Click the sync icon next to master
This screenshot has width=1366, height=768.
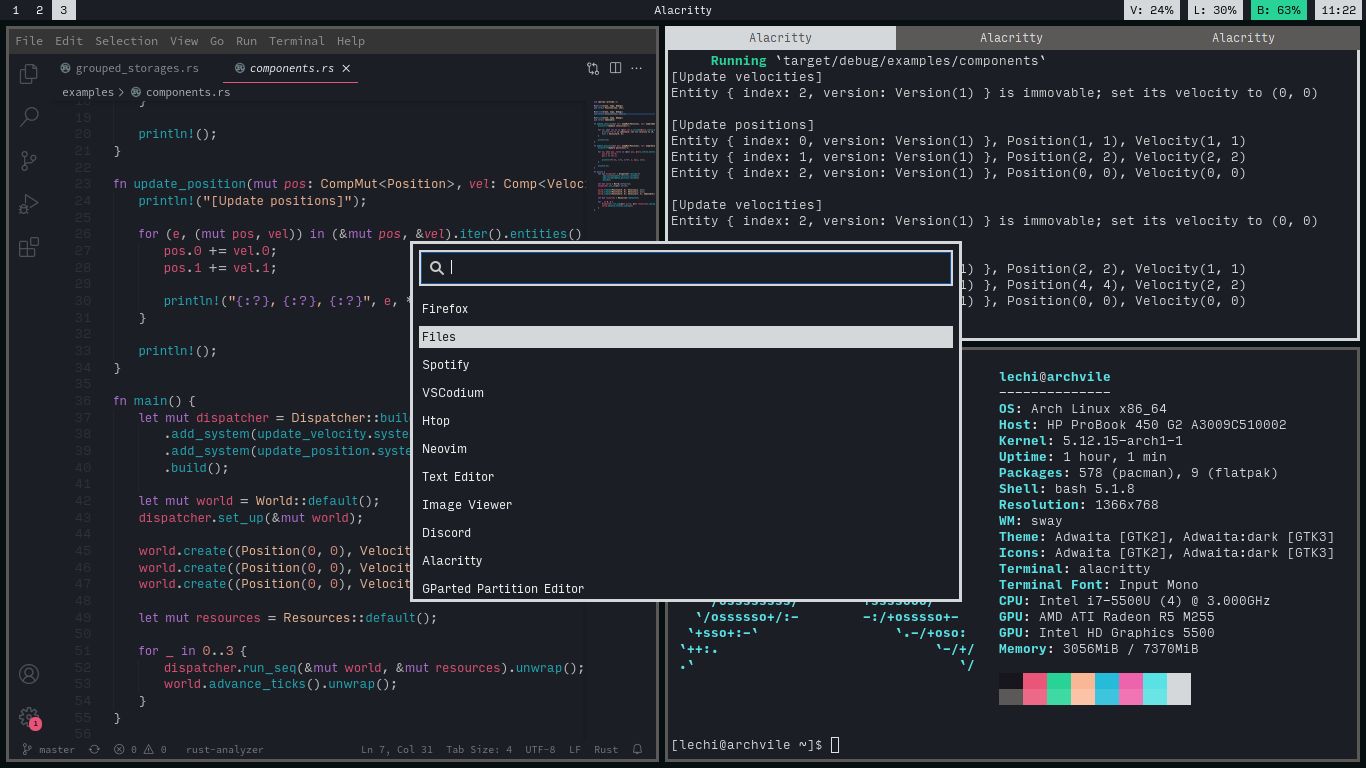[x=93, y=749]
